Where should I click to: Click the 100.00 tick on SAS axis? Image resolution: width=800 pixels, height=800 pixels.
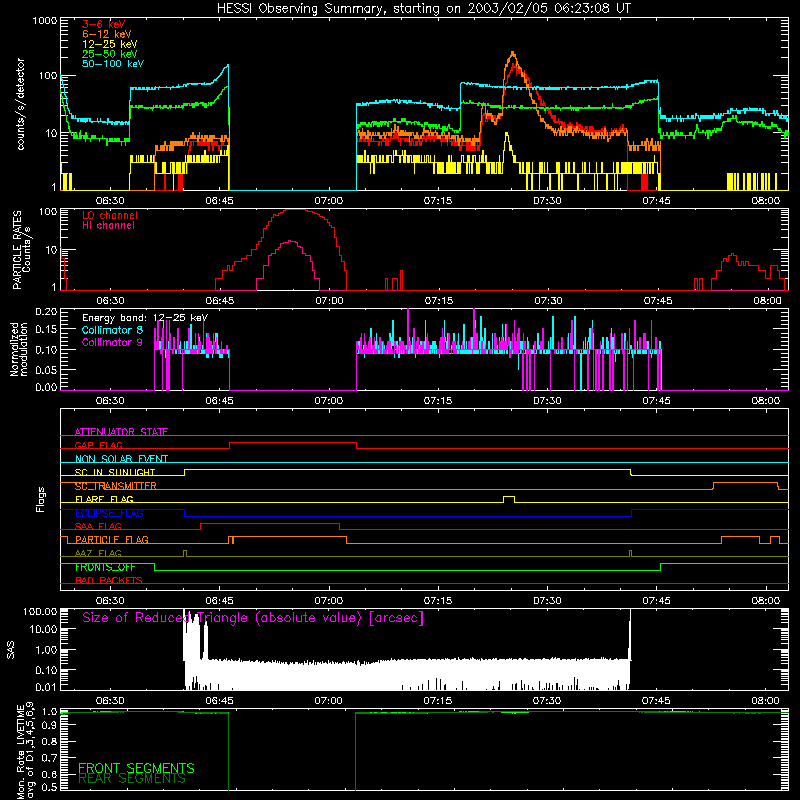tap(40, 611)
